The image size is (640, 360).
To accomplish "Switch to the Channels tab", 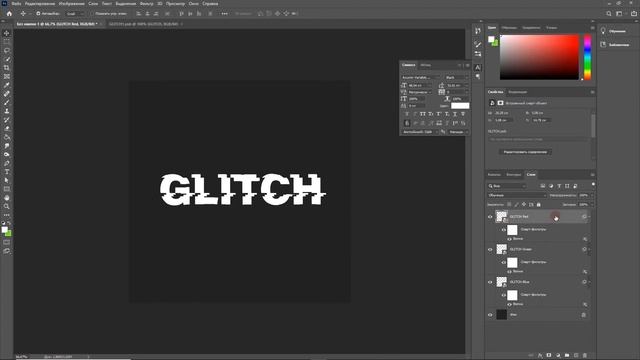I will point(494,175).
